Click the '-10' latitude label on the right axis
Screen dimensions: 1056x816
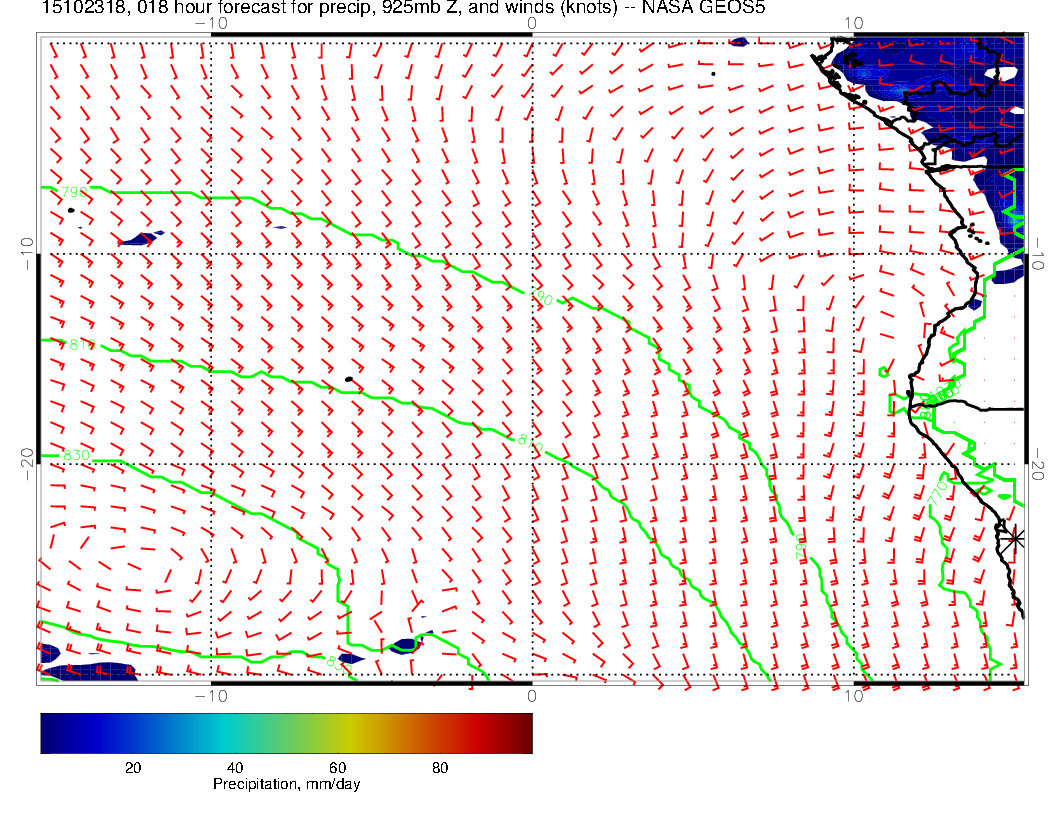pyautogui.click(x=1038, y=254)
